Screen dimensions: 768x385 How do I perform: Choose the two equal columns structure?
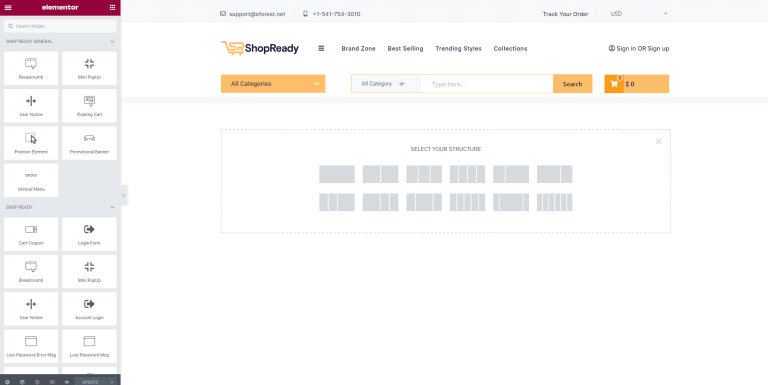(381, 174)
